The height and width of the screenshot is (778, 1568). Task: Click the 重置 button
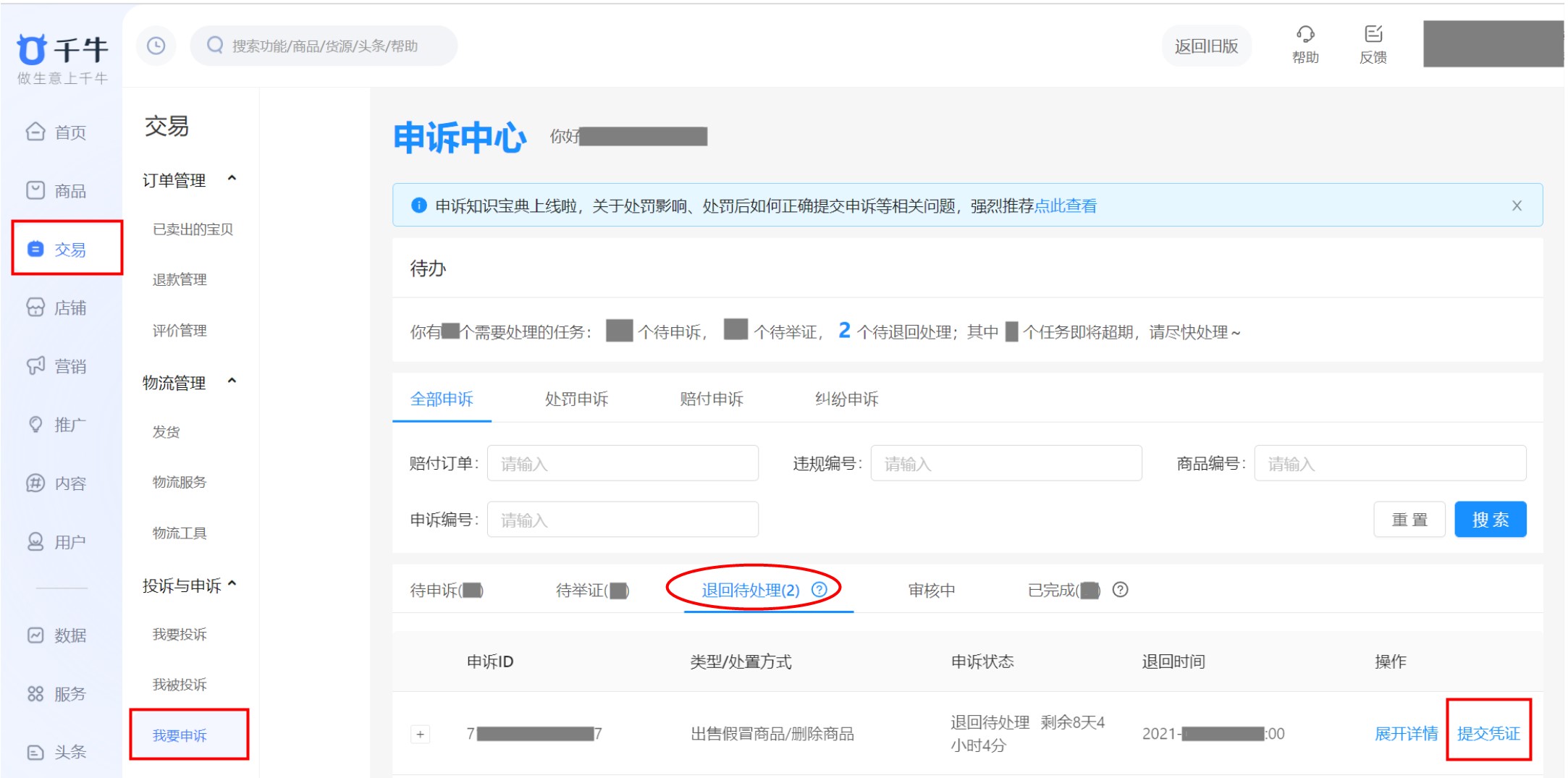(1409, 520)
